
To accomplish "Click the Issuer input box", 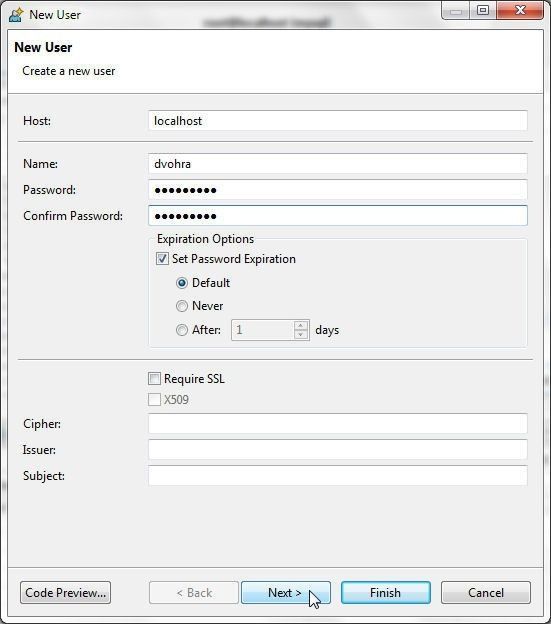I will tap(338, 450).
